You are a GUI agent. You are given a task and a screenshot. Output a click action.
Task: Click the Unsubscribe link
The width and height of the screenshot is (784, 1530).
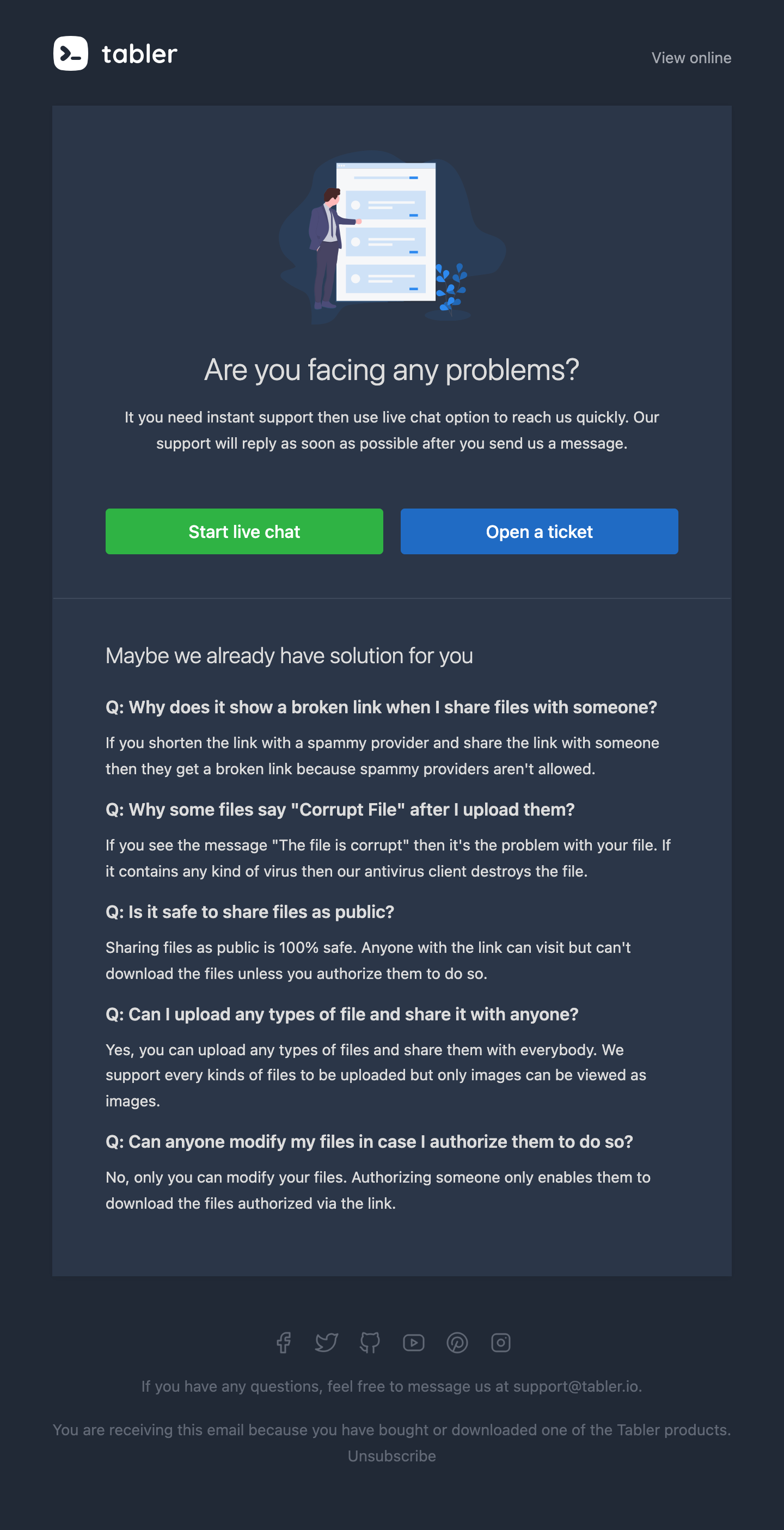pyautogui.click(x=392, y=1456)
